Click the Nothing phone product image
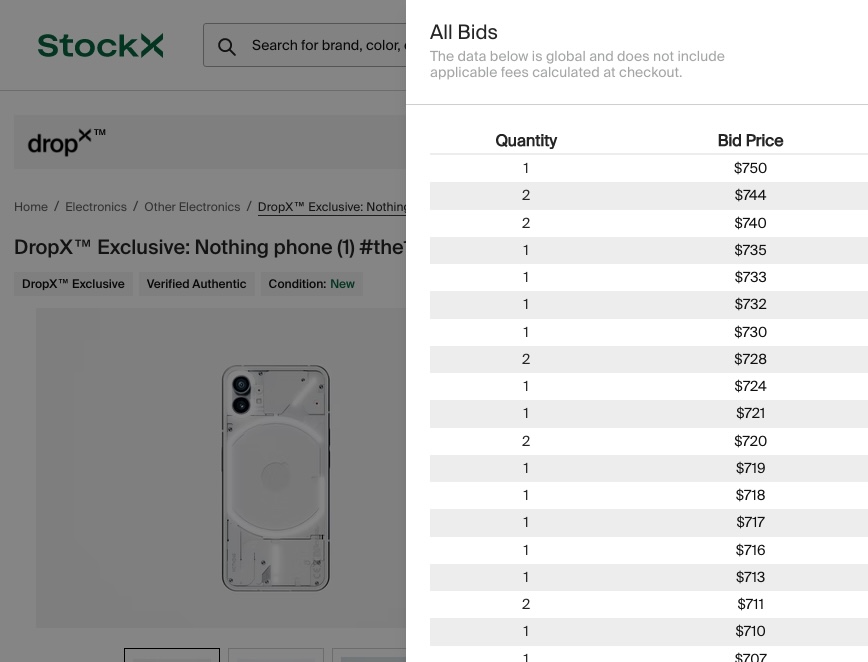The image size is (868, 662). (x=275, y=478)
